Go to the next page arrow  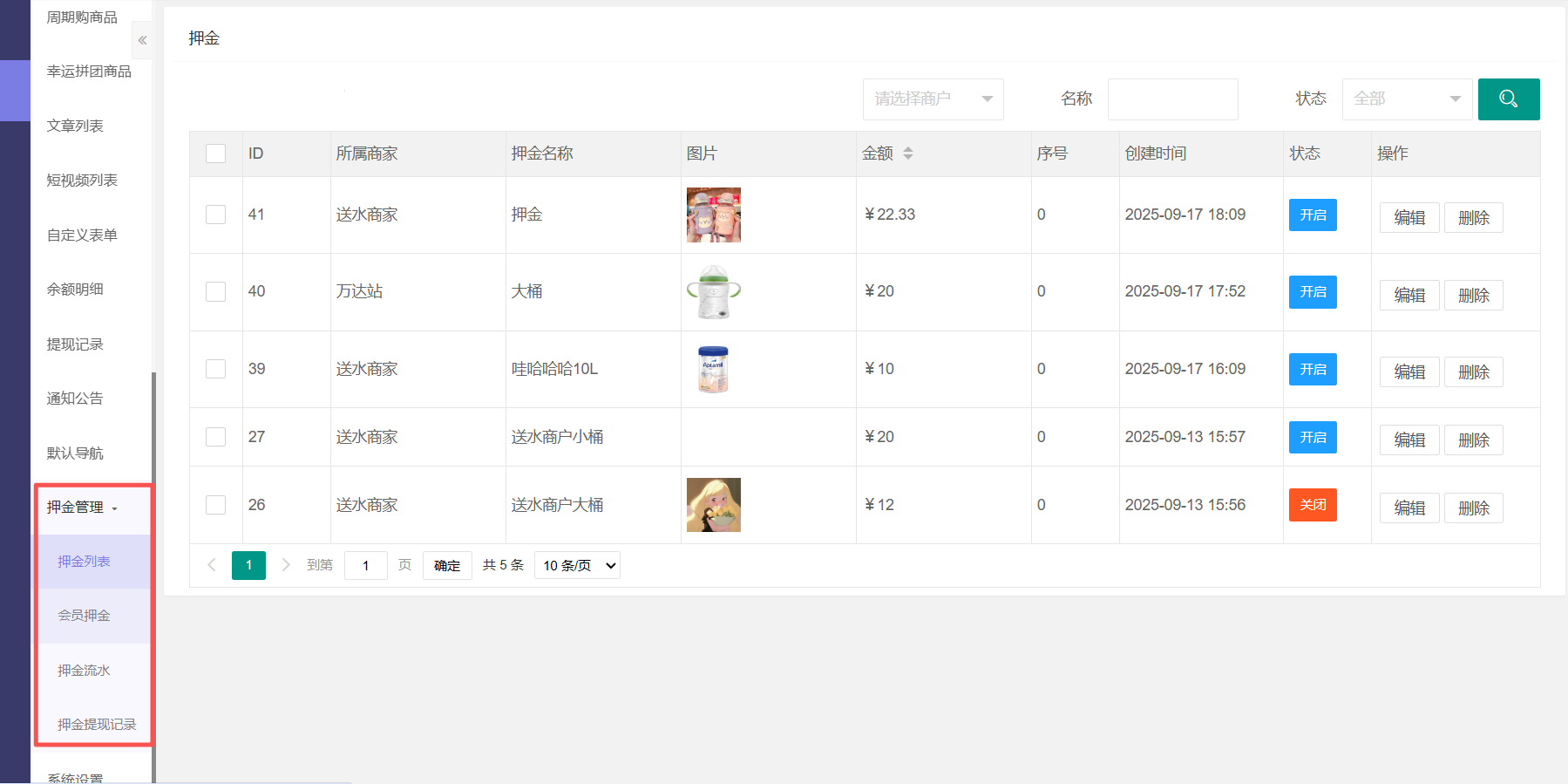coord(285,565)
